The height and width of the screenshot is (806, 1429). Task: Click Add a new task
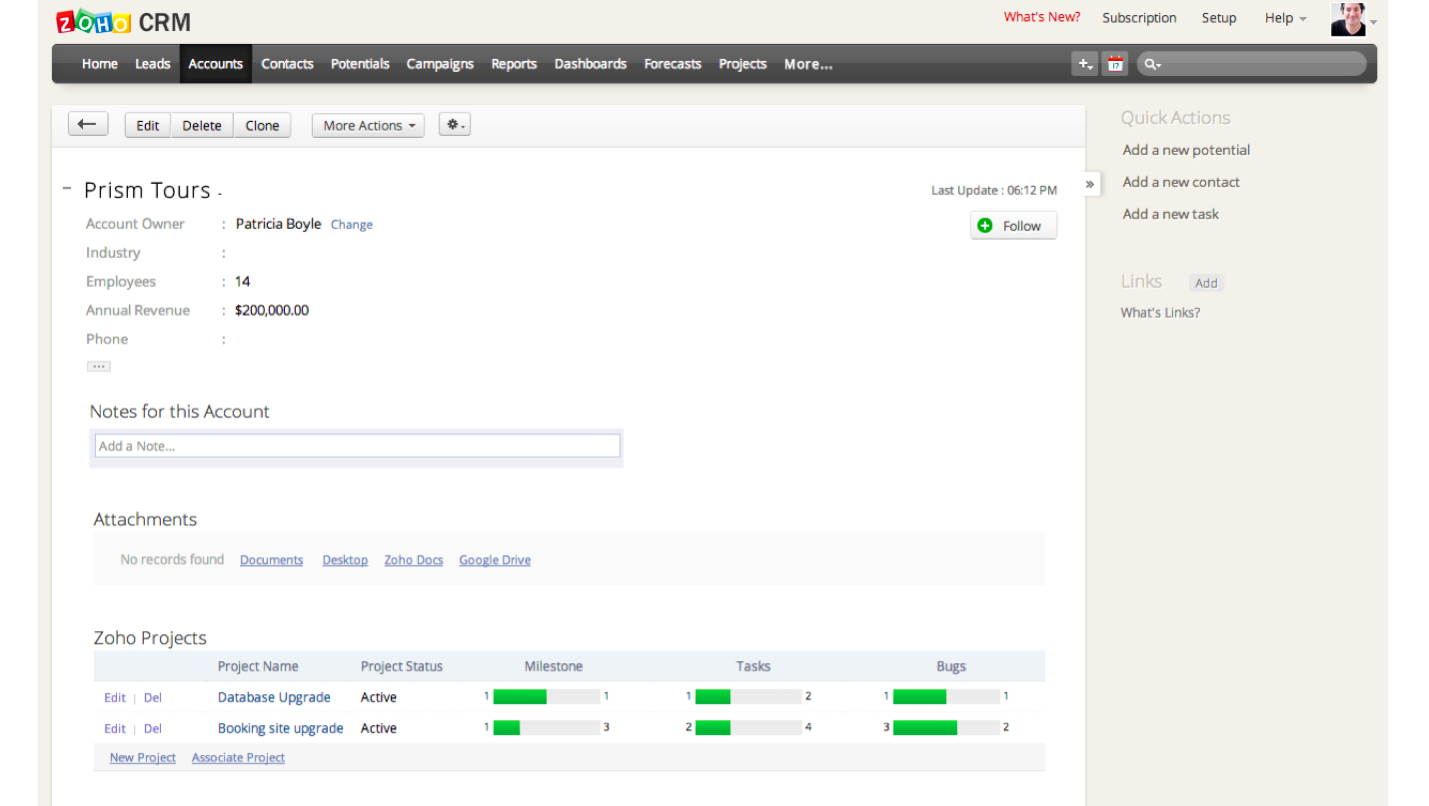click(x=1170, y=214)
